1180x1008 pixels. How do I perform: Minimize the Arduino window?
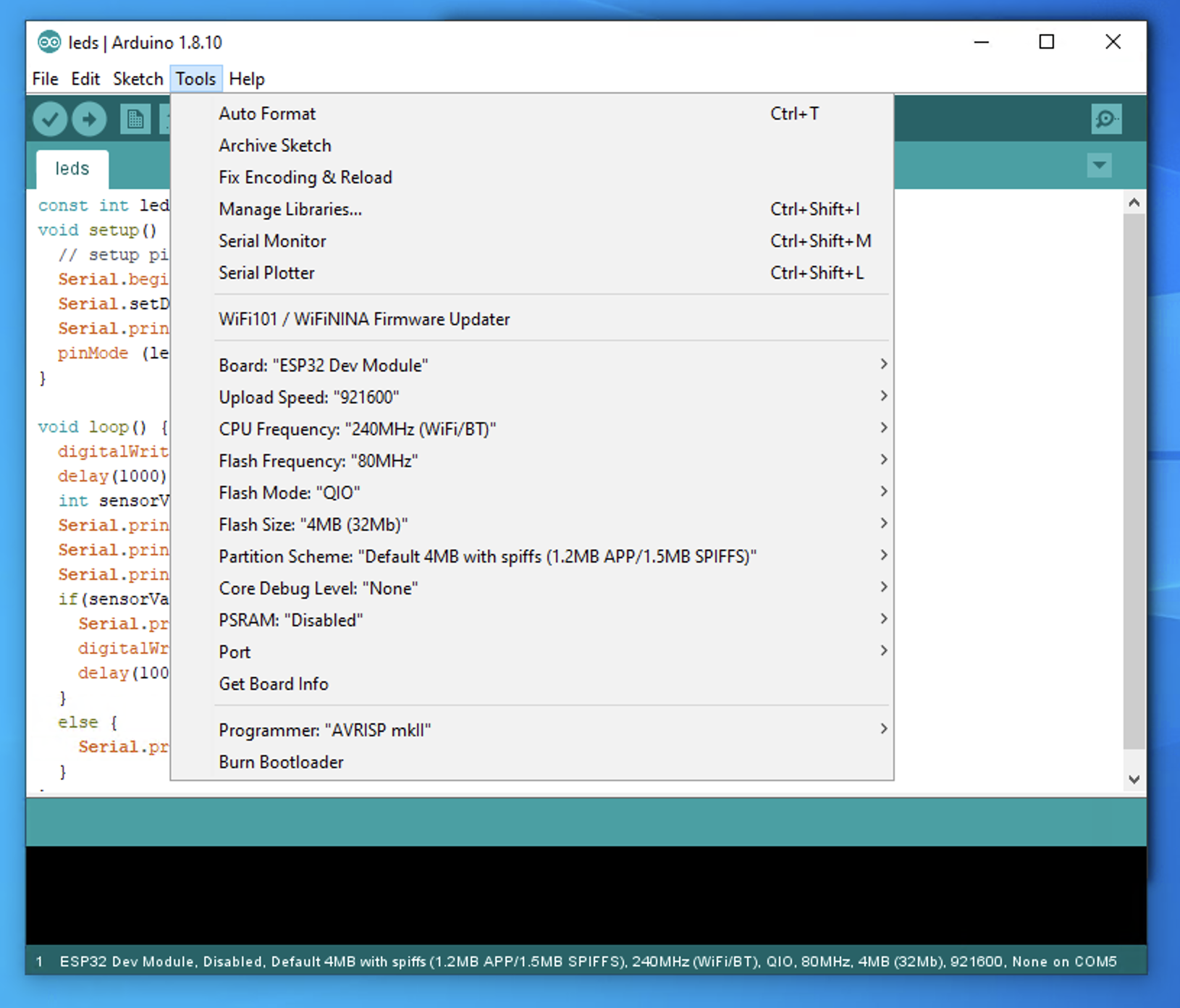click(981, 42)
